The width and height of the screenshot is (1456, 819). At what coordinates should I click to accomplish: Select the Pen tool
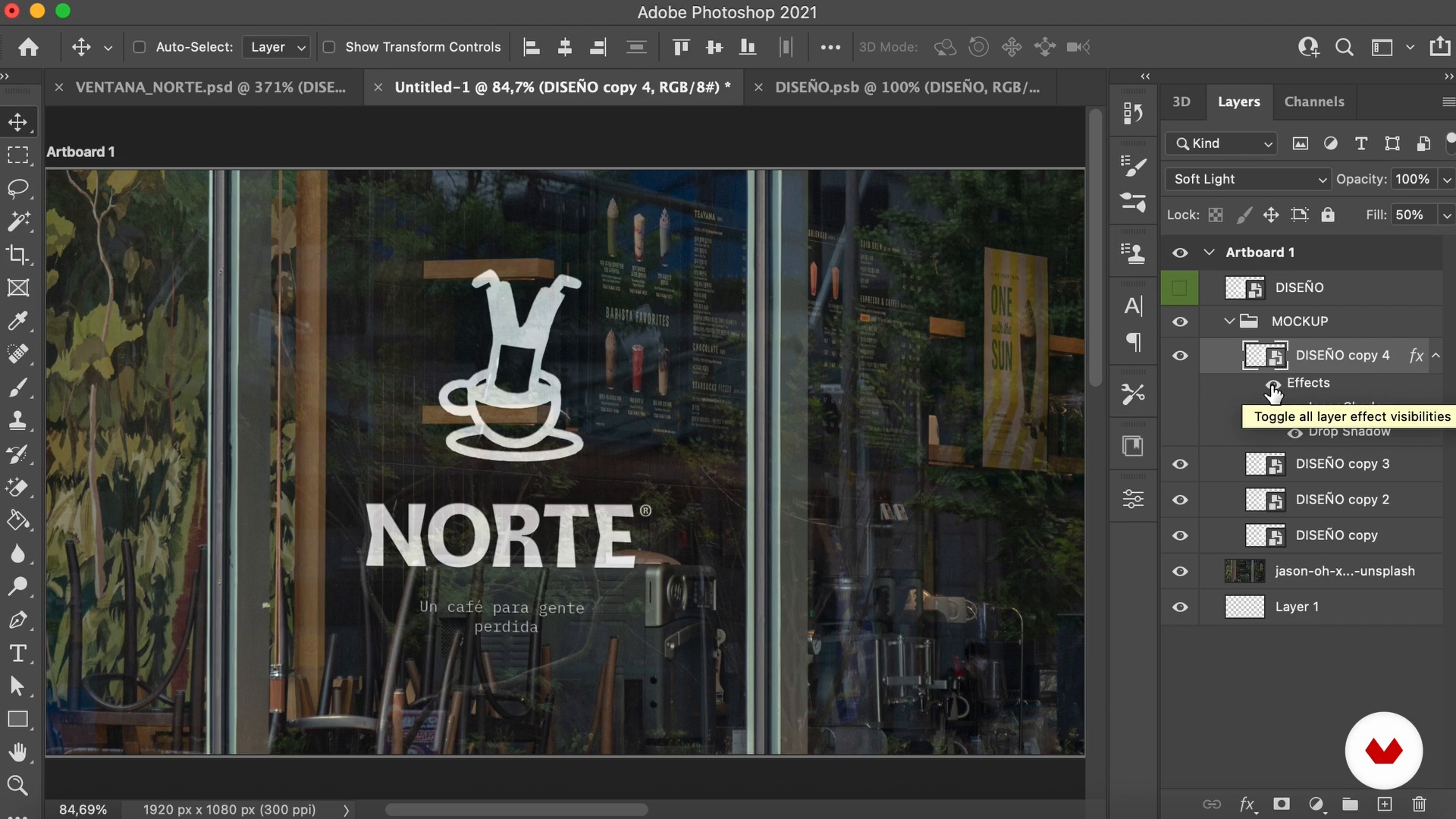(17, 620)
